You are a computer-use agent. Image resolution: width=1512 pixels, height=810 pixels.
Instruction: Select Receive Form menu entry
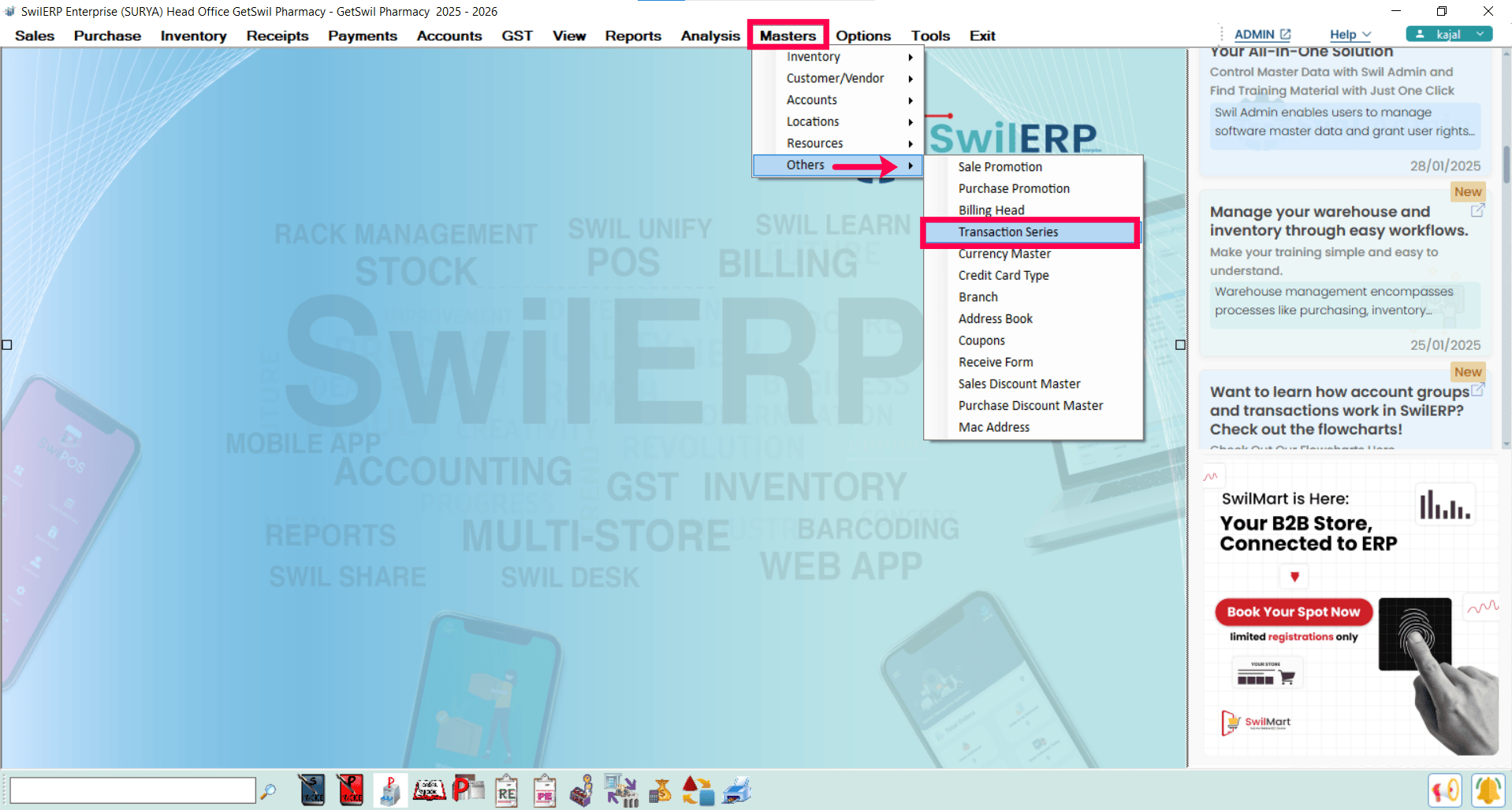point(1033,362)
